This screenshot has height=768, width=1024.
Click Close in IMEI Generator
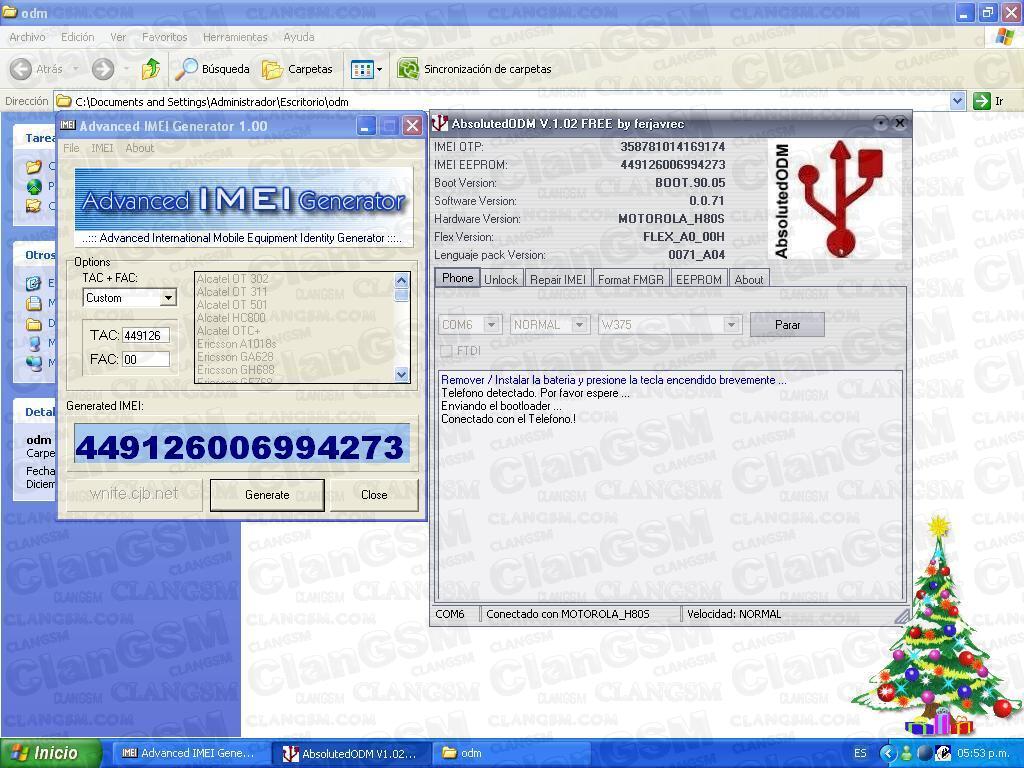point(374,495)
